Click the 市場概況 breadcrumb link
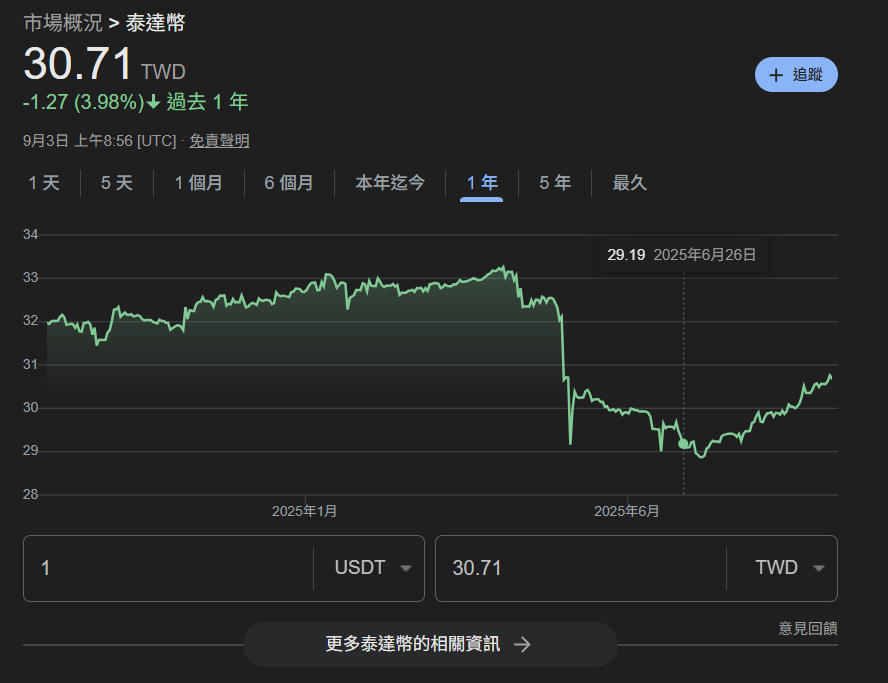Image resolution: width=888 pixels, height=683 pixels. [63, 23]
